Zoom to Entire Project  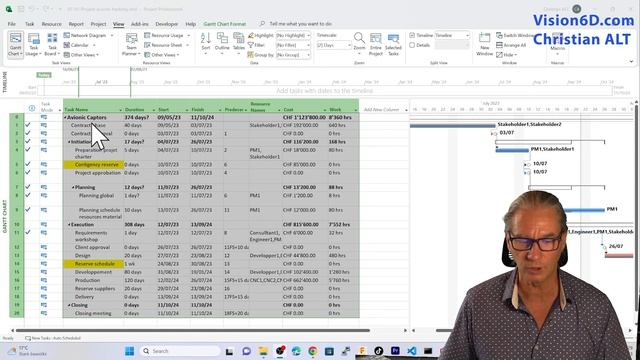(376, 44)
